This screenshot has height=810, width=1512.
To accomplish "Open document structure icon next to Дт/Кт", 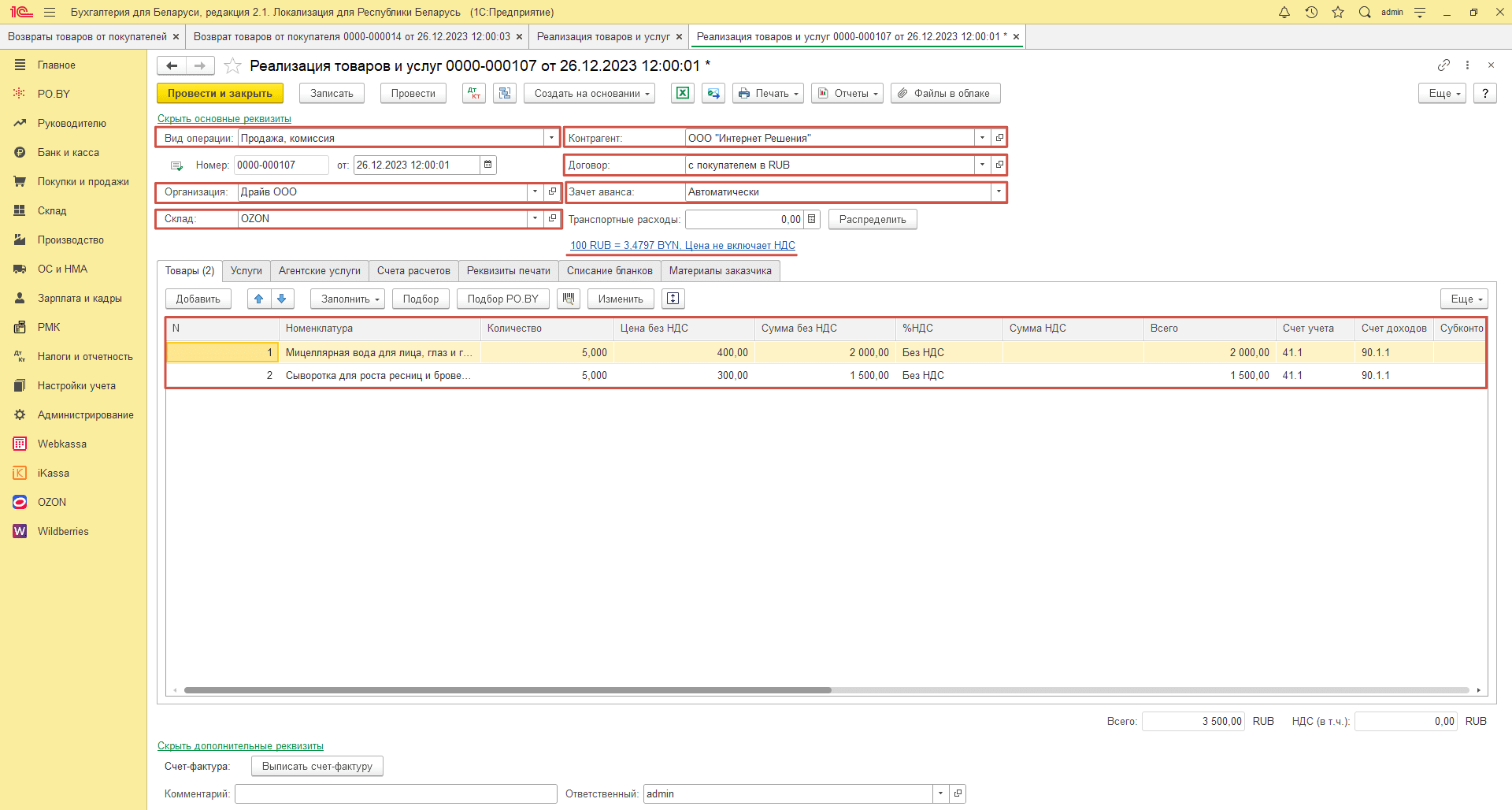I will coord(505,93).
